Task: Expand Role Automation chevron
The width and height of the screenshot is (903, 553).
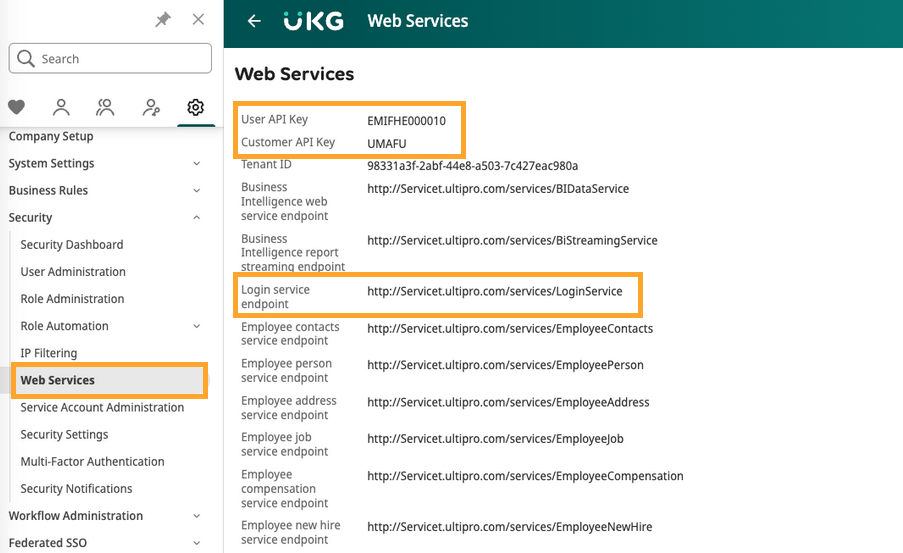Action: [x=196, y=326]
